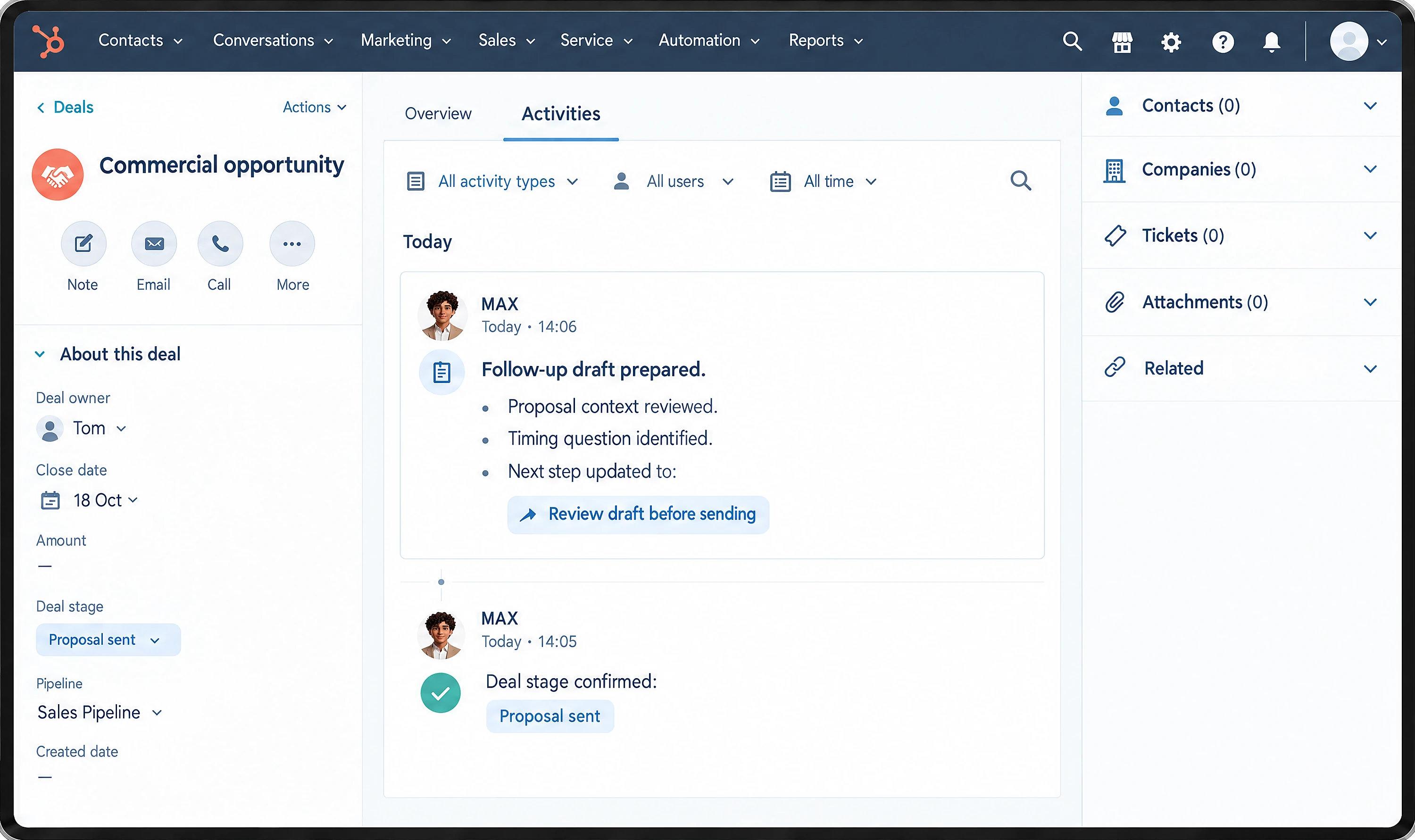
Task: Click the Close date calendar icon
Action: [x=50, y=500]
